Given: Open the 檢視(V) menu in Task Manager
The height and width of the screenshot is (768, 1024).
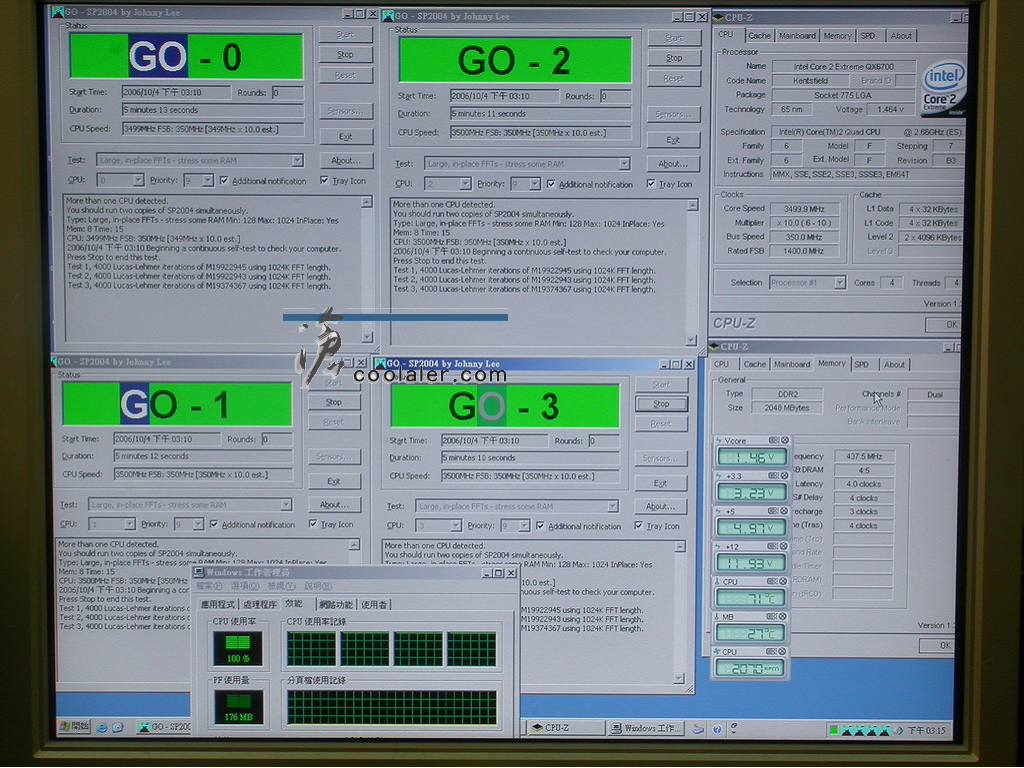Looking at the screenshot, I should 281,586.
